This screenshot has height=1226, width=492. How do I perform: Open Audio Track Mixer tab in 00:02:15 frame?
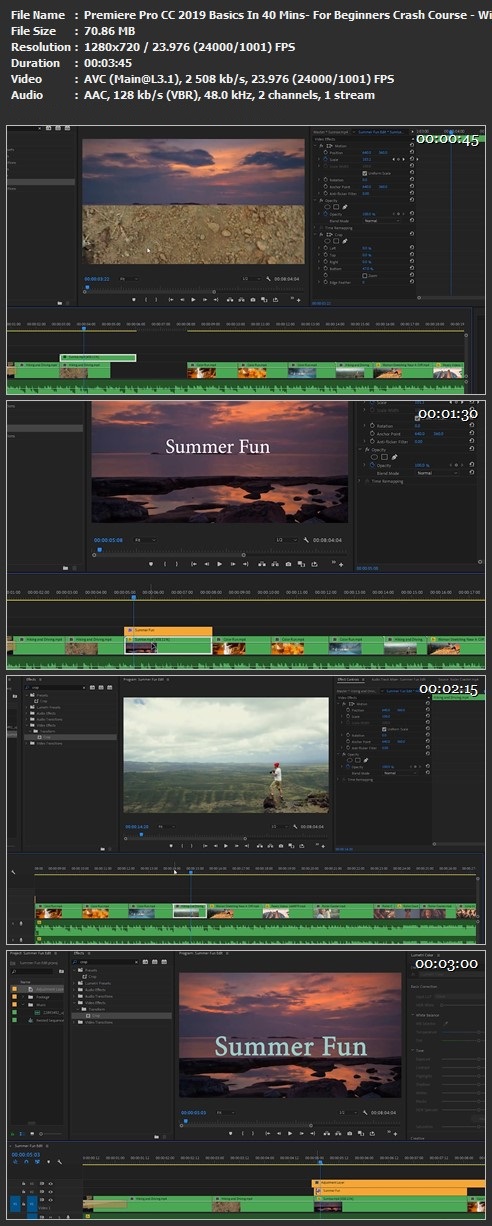pyautogui.click(x=399, y=679)
